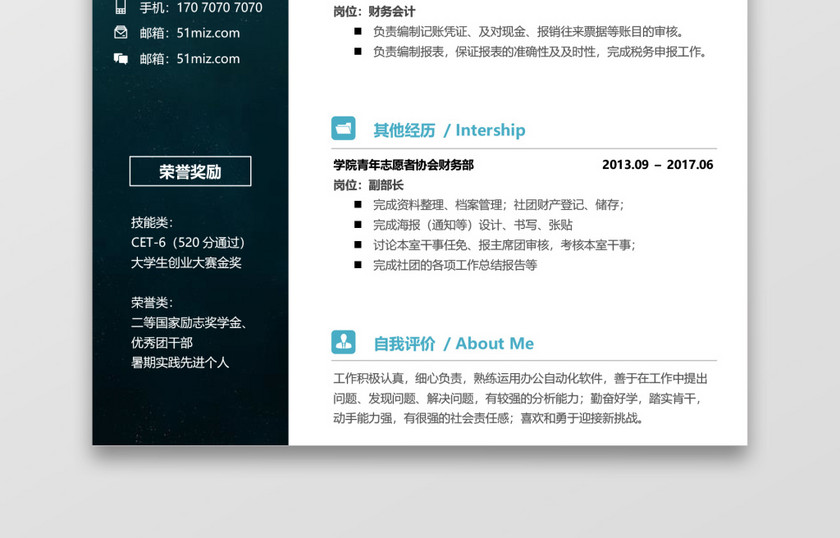Select bullet 完成资料整理、档案管理
840x538 pixels.
(498, 205)
